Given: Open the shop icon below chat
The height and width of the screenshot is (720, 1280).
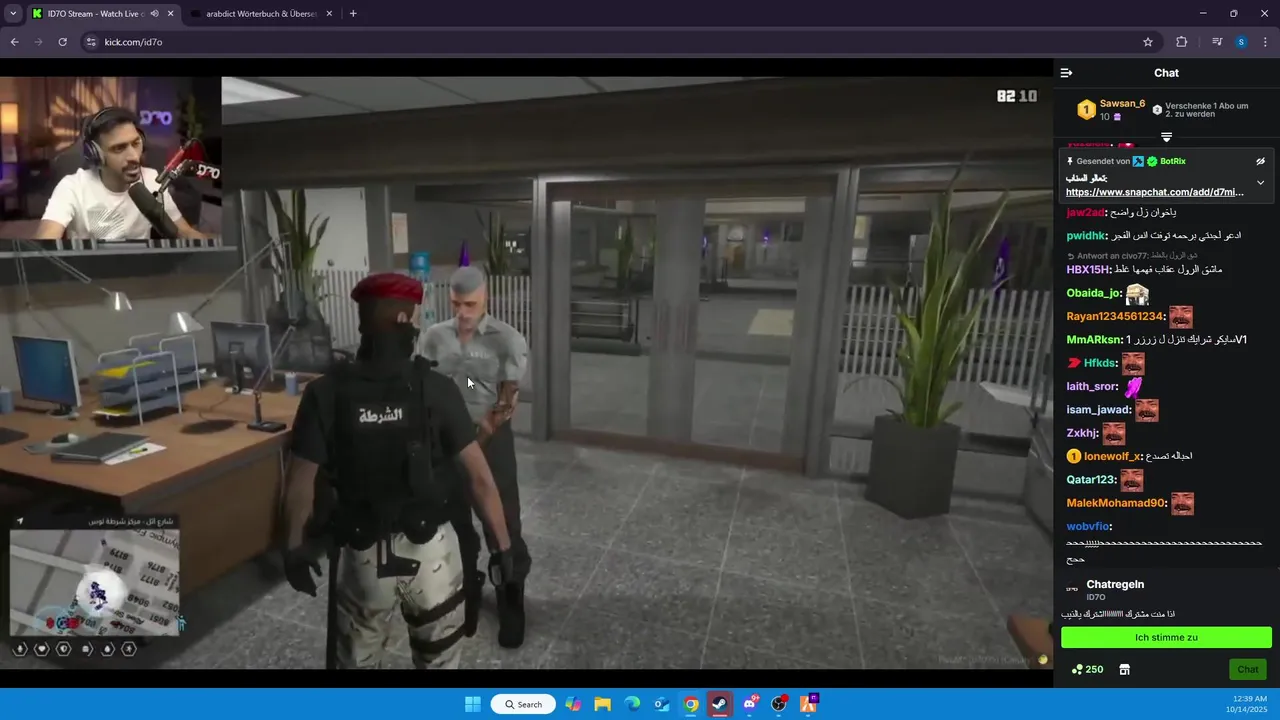Looking at the screenshot, I should point(1124,669).
